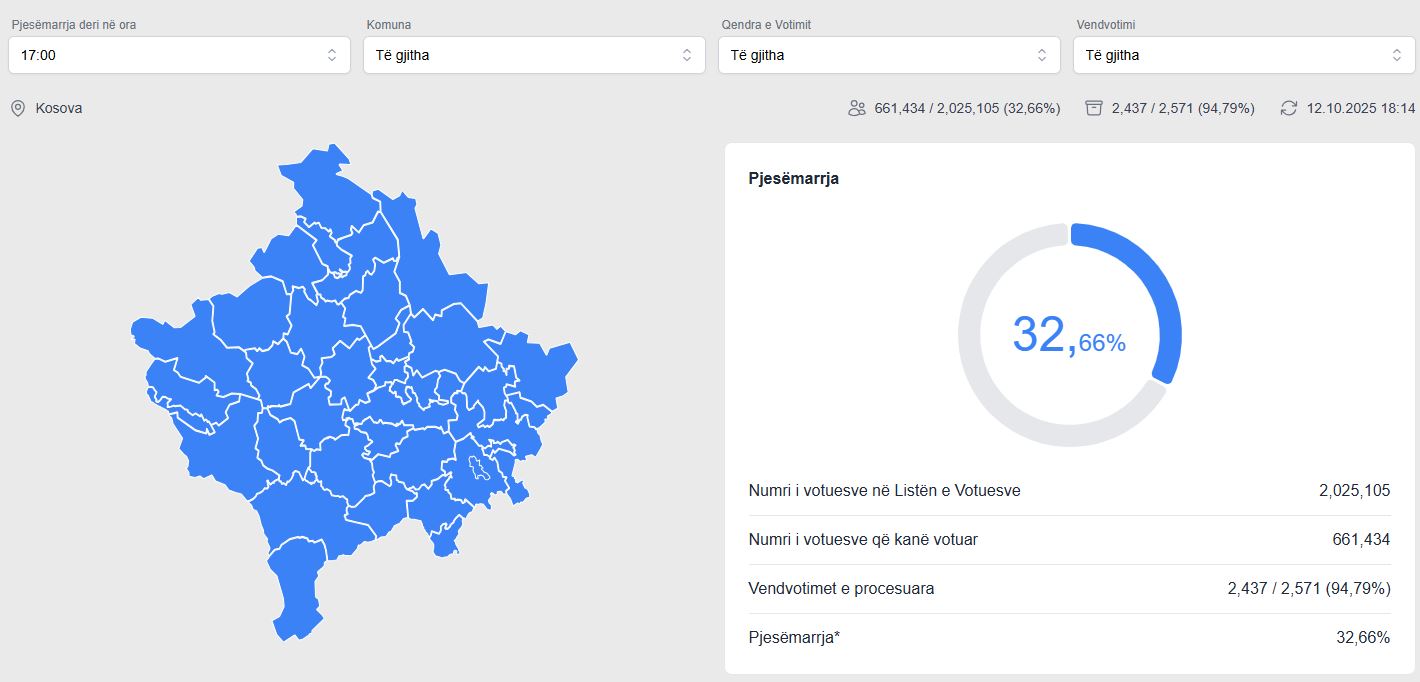Open the Pjesëmarrja deri në ora dropdown

[170, 55]
